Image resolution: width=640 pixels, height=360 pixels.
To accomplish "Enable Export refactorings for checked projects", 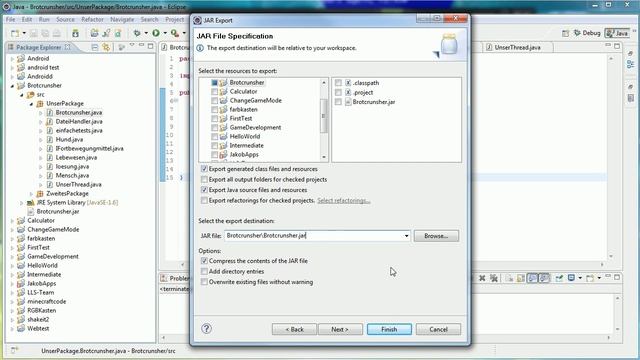I will coord(204,200).
